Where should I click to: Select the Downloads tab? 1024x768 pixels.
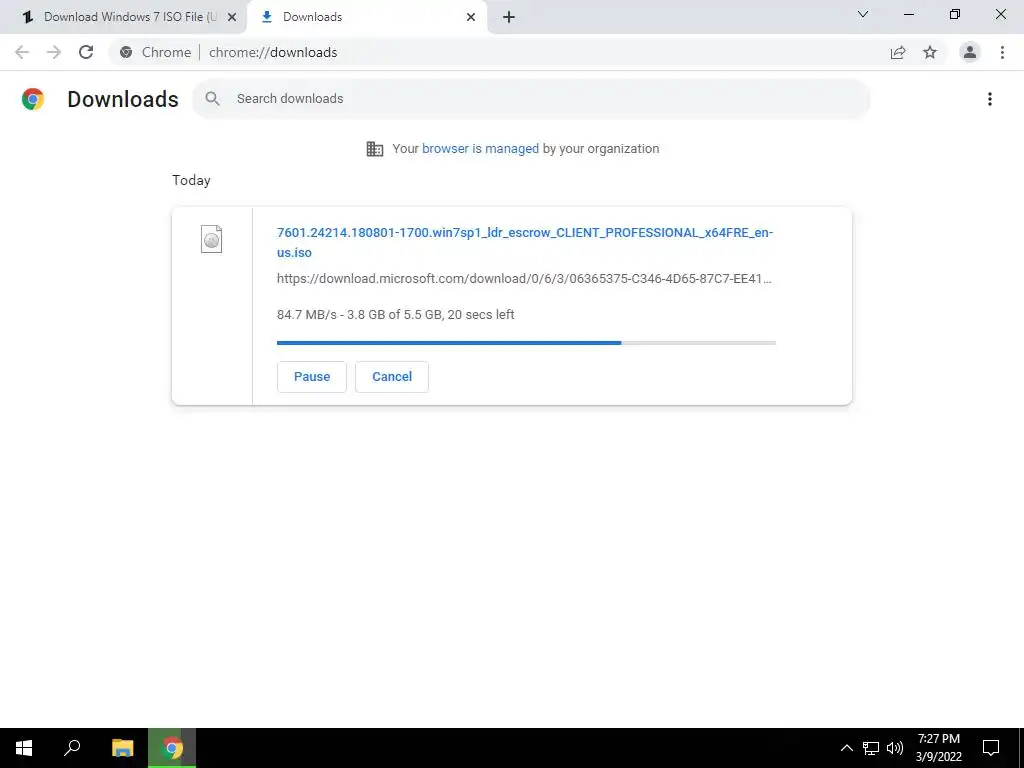[366, 17]
